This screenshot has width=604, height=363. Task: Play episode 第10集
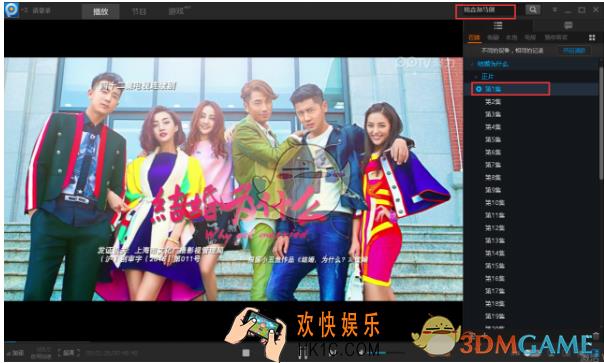pyautogui.click(x=495, y=203)
